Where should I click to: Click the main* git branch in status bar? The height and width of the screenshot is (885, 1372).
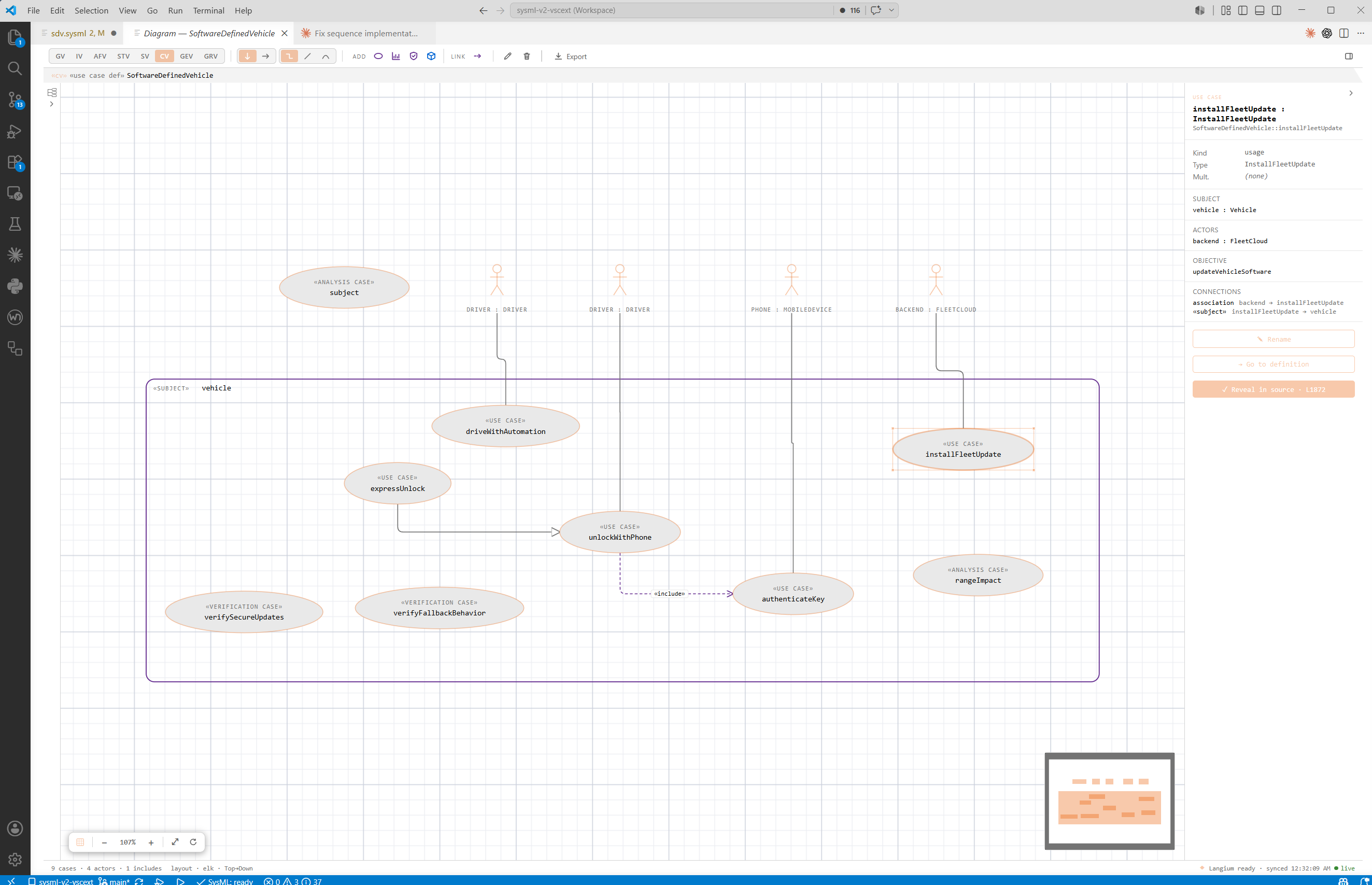pyautogui.click(x=114, y=881)
